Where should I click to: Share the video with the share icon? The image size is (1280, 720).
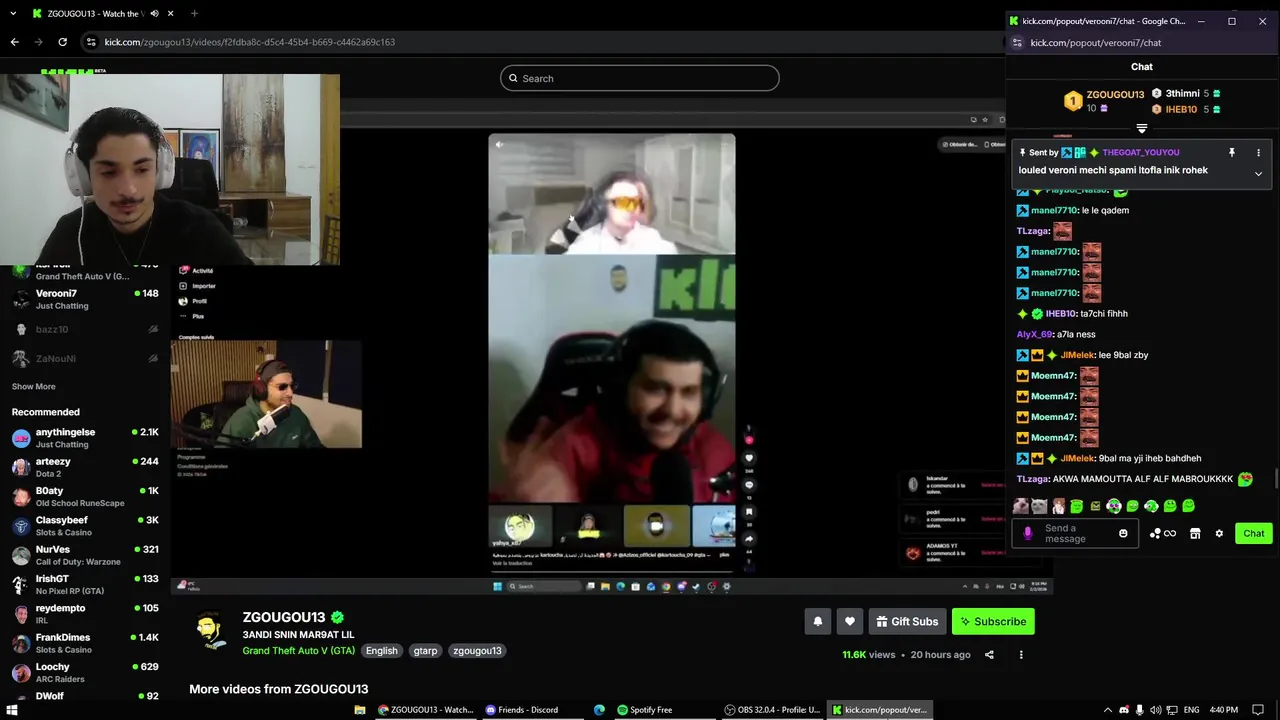click(989, 655)
